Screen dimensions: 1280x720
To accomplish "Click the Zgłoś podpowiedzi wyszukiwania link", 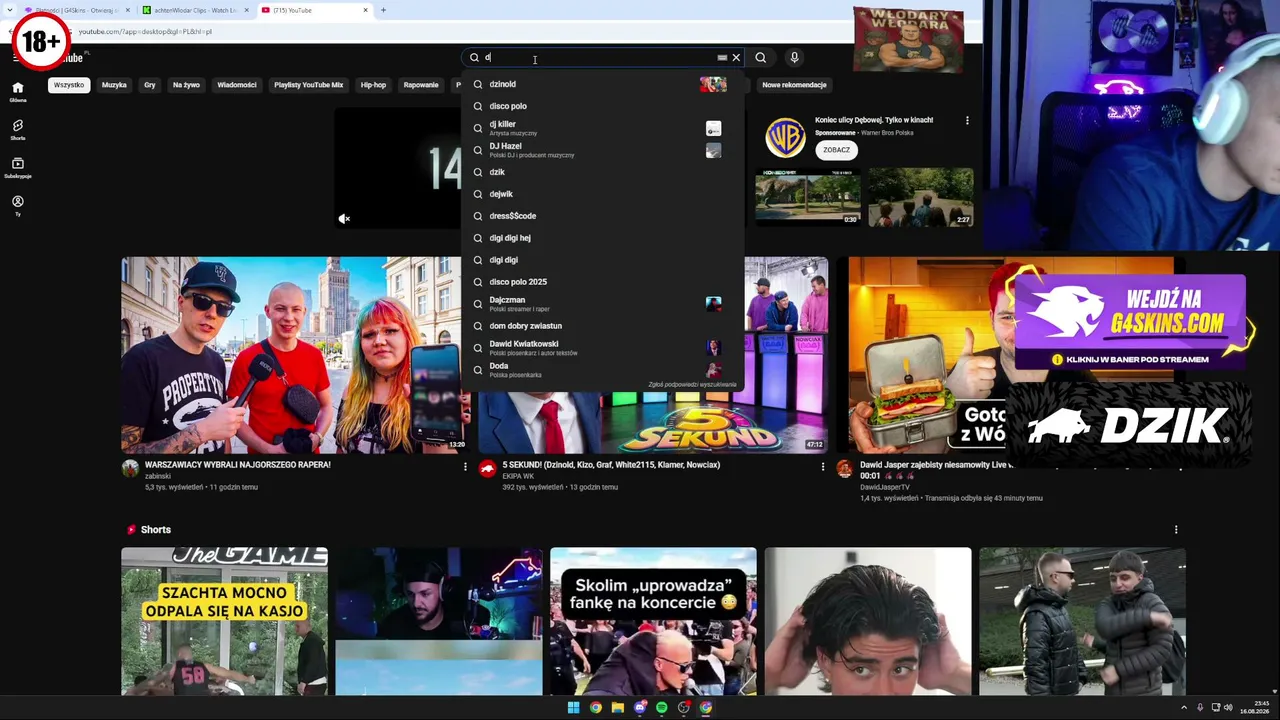I will coord(692,384).
